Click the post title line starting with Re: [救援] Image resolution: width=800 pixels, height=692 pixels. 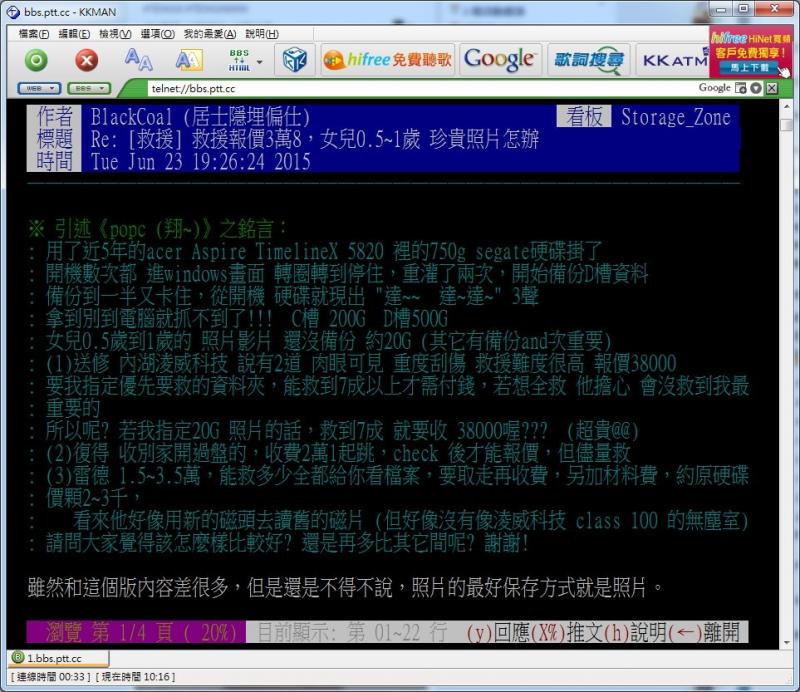314,139
